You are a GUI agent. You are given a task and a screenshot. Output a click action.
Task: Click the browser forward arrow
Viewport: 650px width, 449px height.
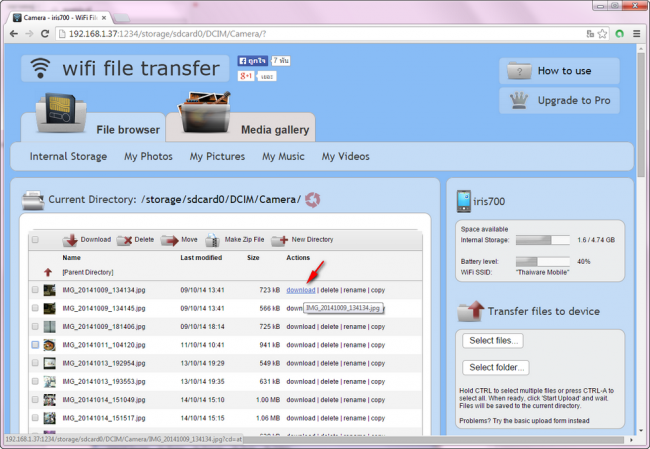(x=29, y=34)
